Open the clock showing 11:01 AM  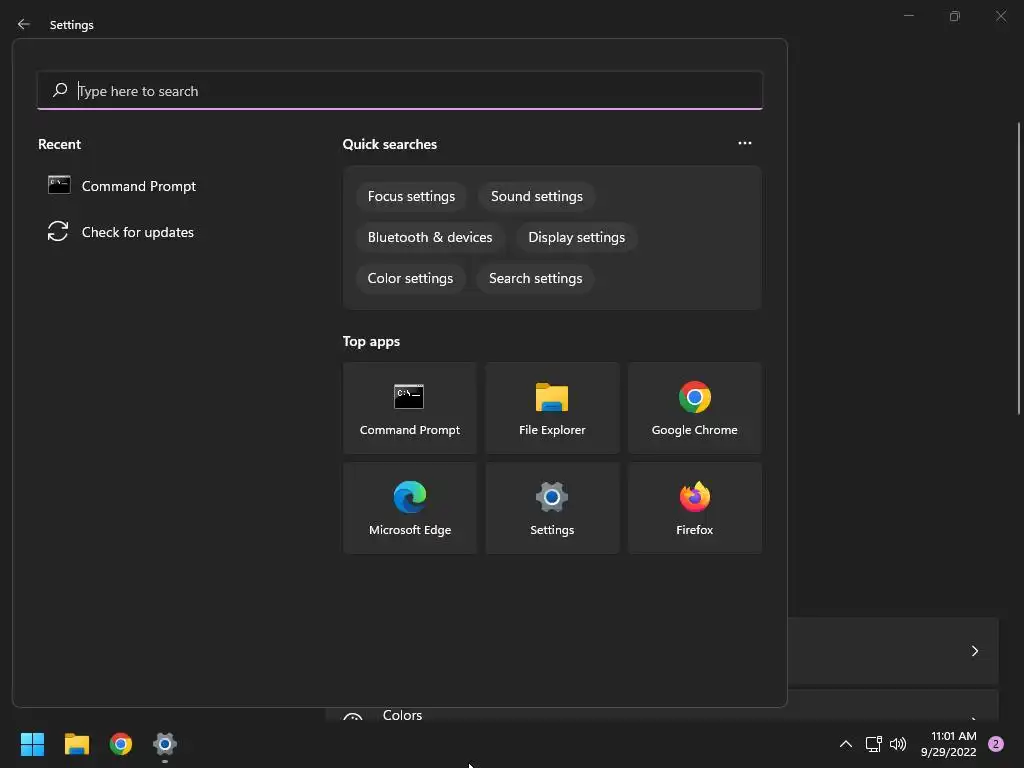click(x=948, y=744)
